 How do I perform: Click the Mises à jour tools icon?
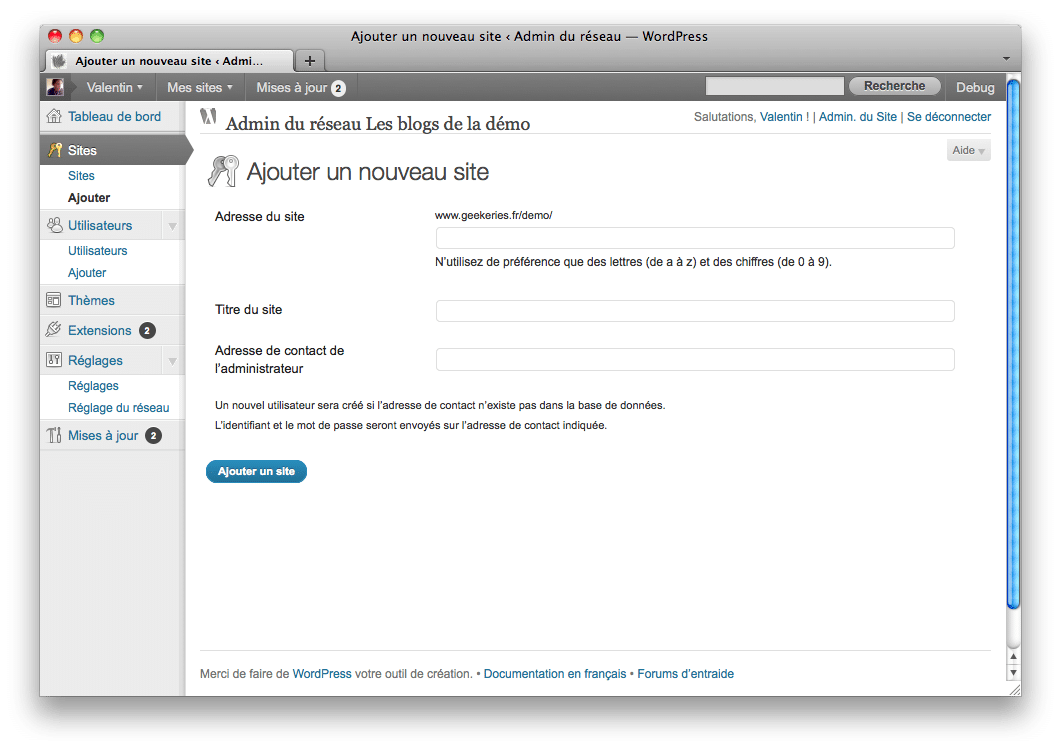[x=54, y=435]
